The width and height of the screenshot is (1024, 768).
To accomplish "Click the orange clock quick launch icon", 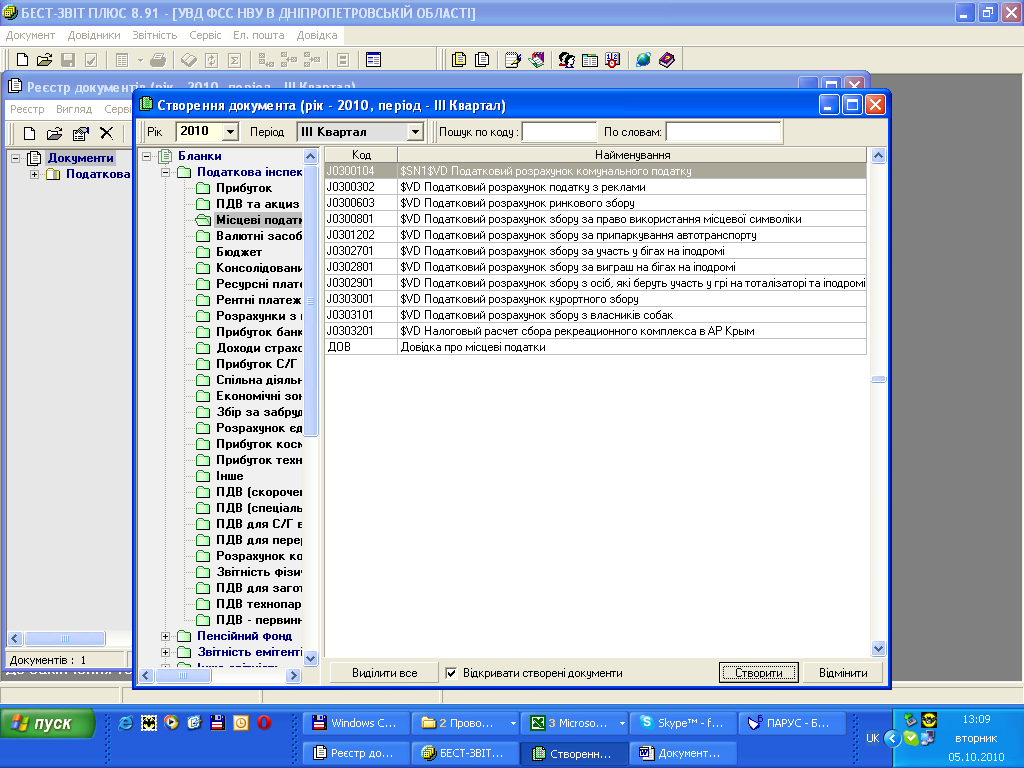I will [x=241, y=723].
